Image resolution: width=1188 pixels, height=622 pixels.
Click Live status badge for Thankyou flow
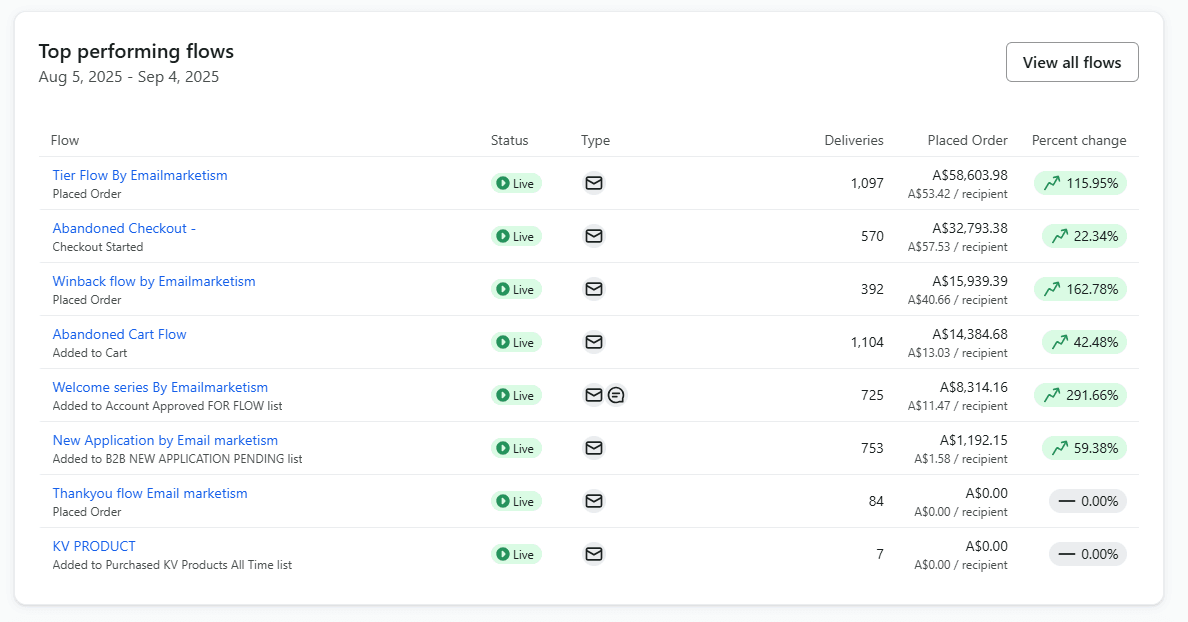click(x=516, y=501)
